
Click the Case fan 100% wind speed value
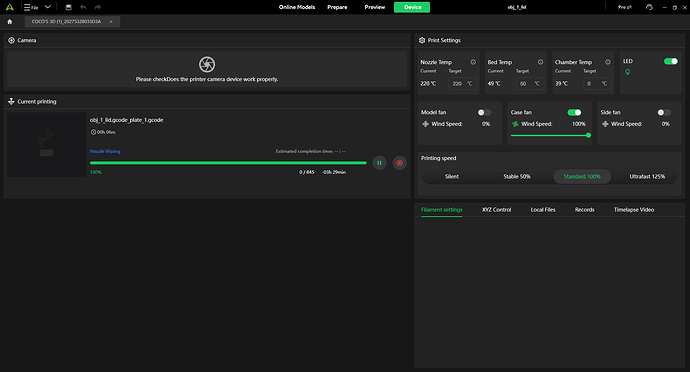(x=579, y=124)
